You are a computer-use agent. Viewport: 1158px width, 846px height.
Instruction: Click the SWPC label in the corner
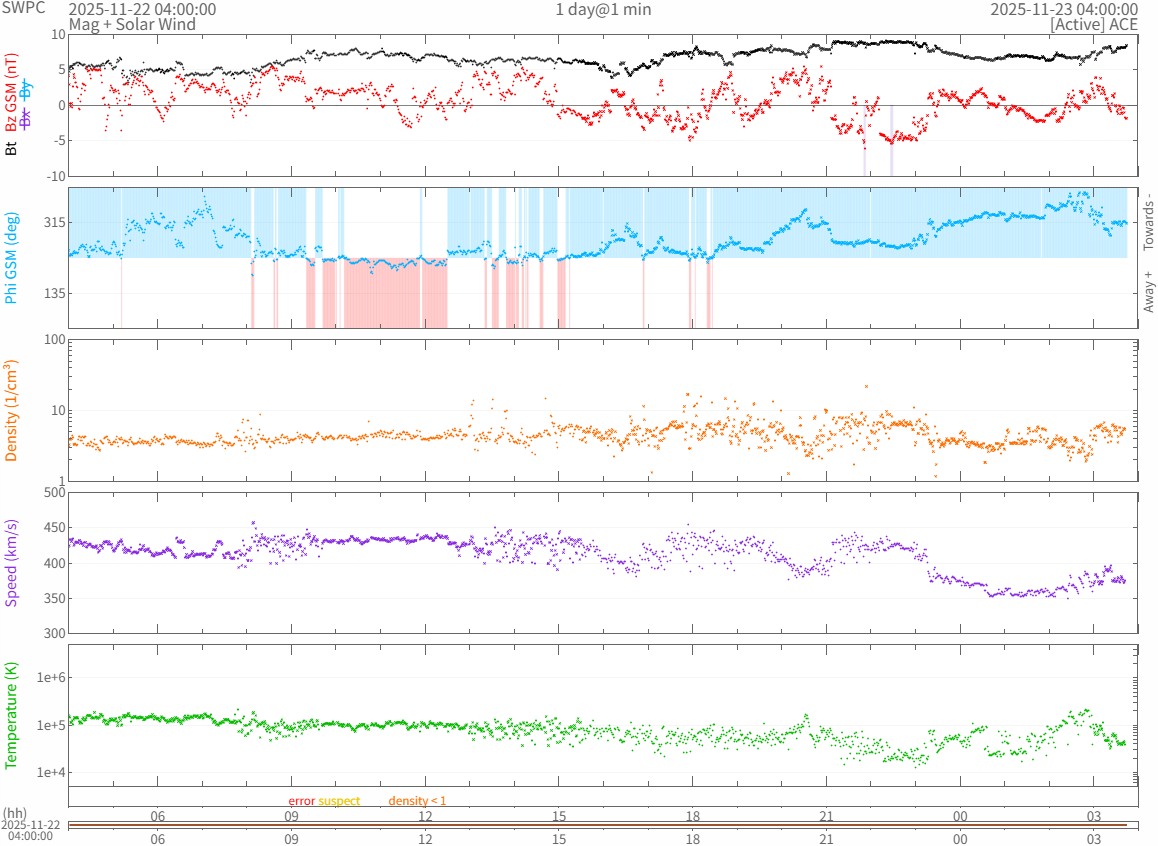pyautogui.click(x=23, y=8)
